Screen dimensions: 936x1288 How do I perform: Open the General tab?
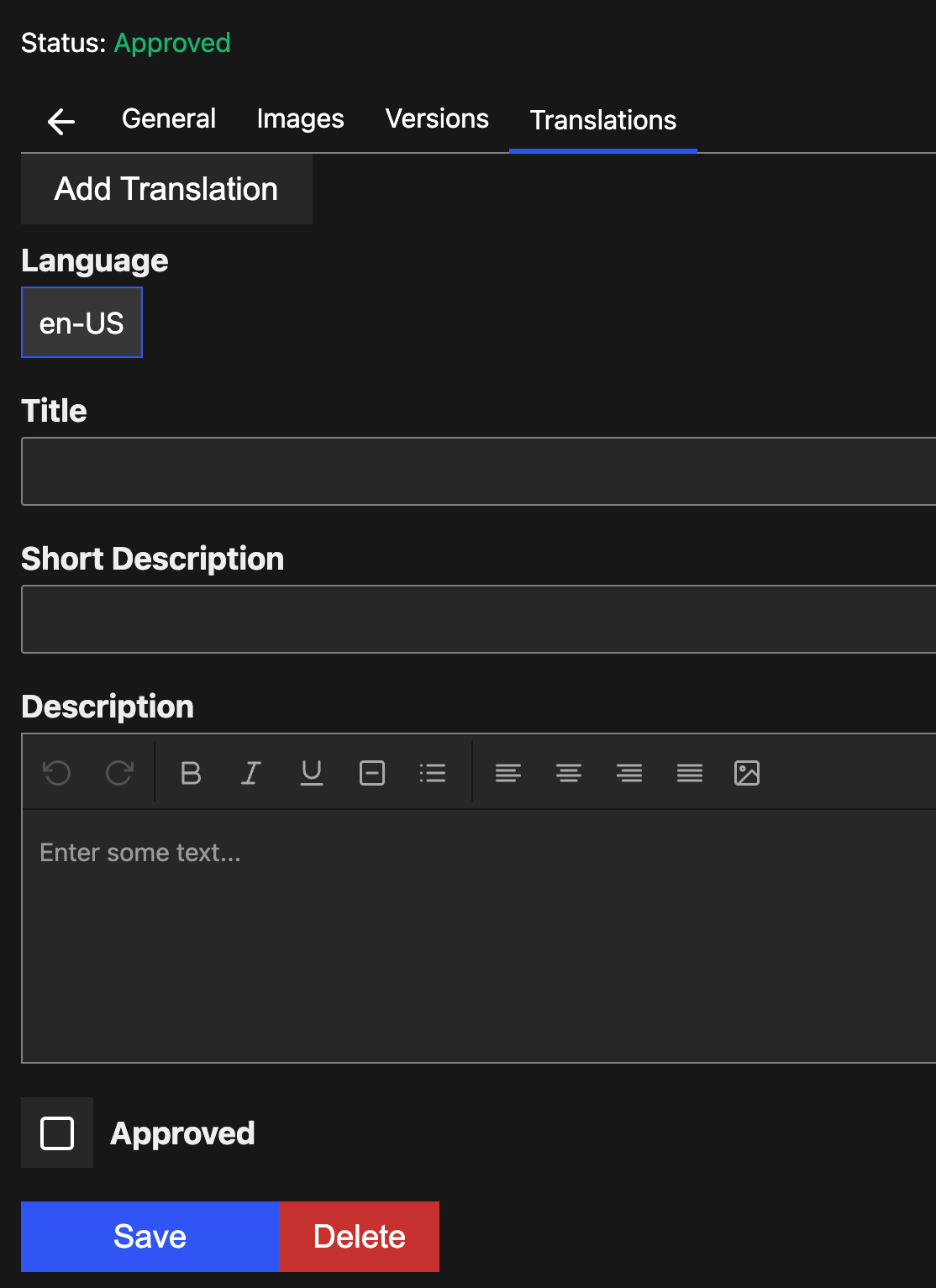click(169, 119)
